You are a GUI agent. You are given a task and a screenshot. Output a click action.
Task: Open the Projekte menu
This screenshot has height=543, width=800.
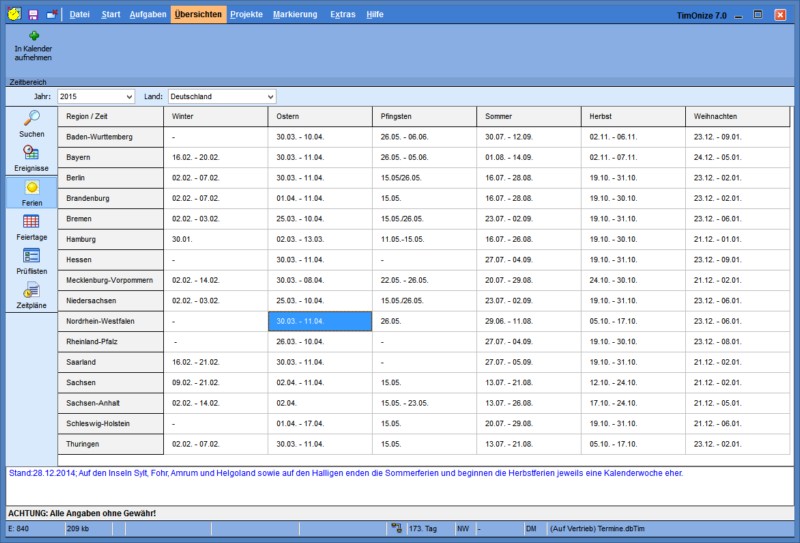pyautogui.click(x=246, y=14)
